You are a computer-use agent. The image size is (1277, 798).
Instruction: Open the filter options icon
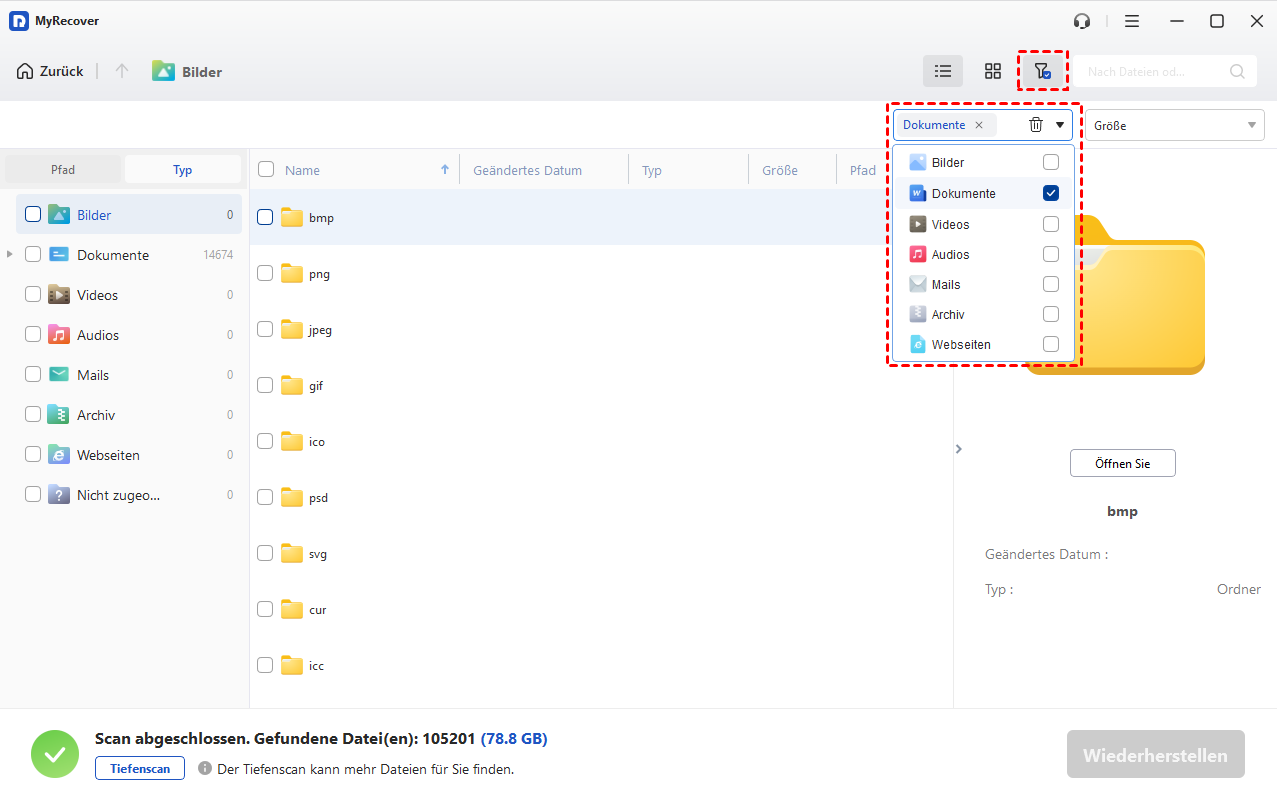1042,71
